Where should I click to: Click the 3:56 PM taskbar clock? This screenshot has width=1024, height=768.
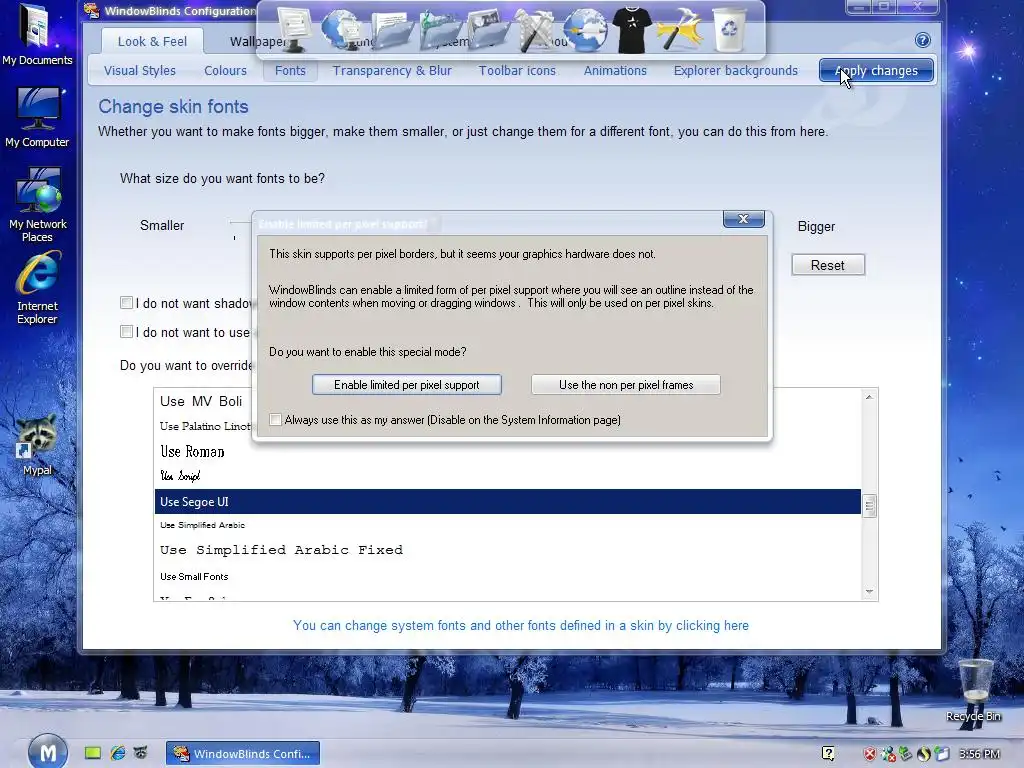pyautogui.click(x=980, y=754)
